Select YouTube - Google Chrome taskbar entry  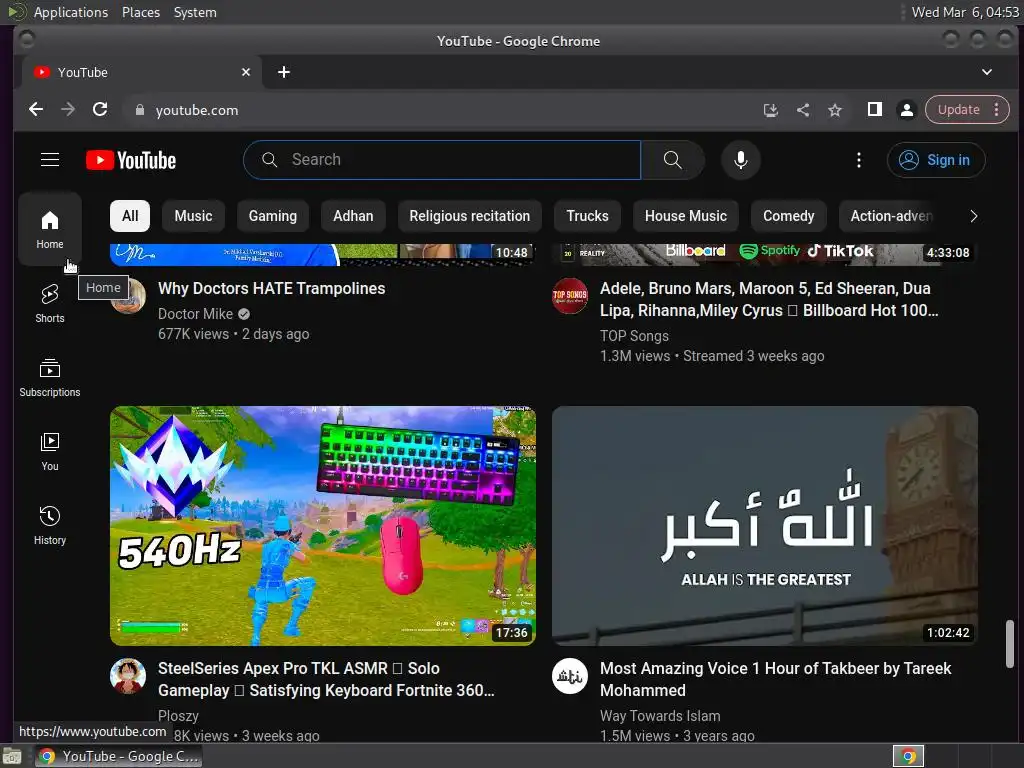click(x=118, y=756)
